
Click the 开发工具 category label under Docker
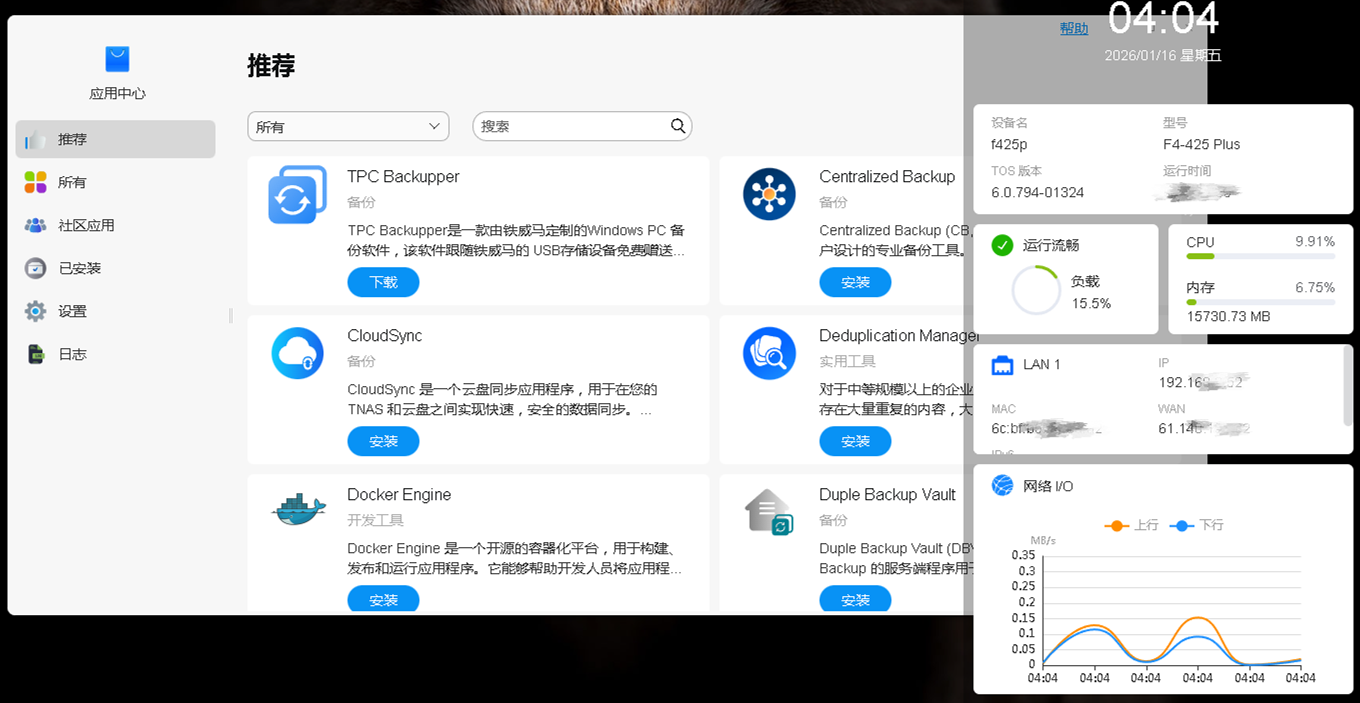tap(375, 520)
